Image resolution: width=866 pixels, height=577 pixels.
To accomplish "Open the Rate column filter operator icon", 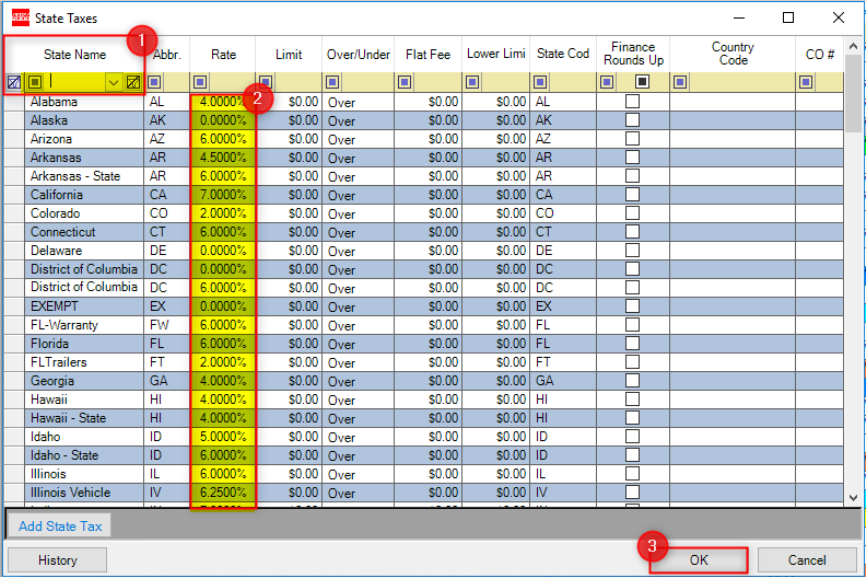I will pyautogui.click(x=200, y=82).
